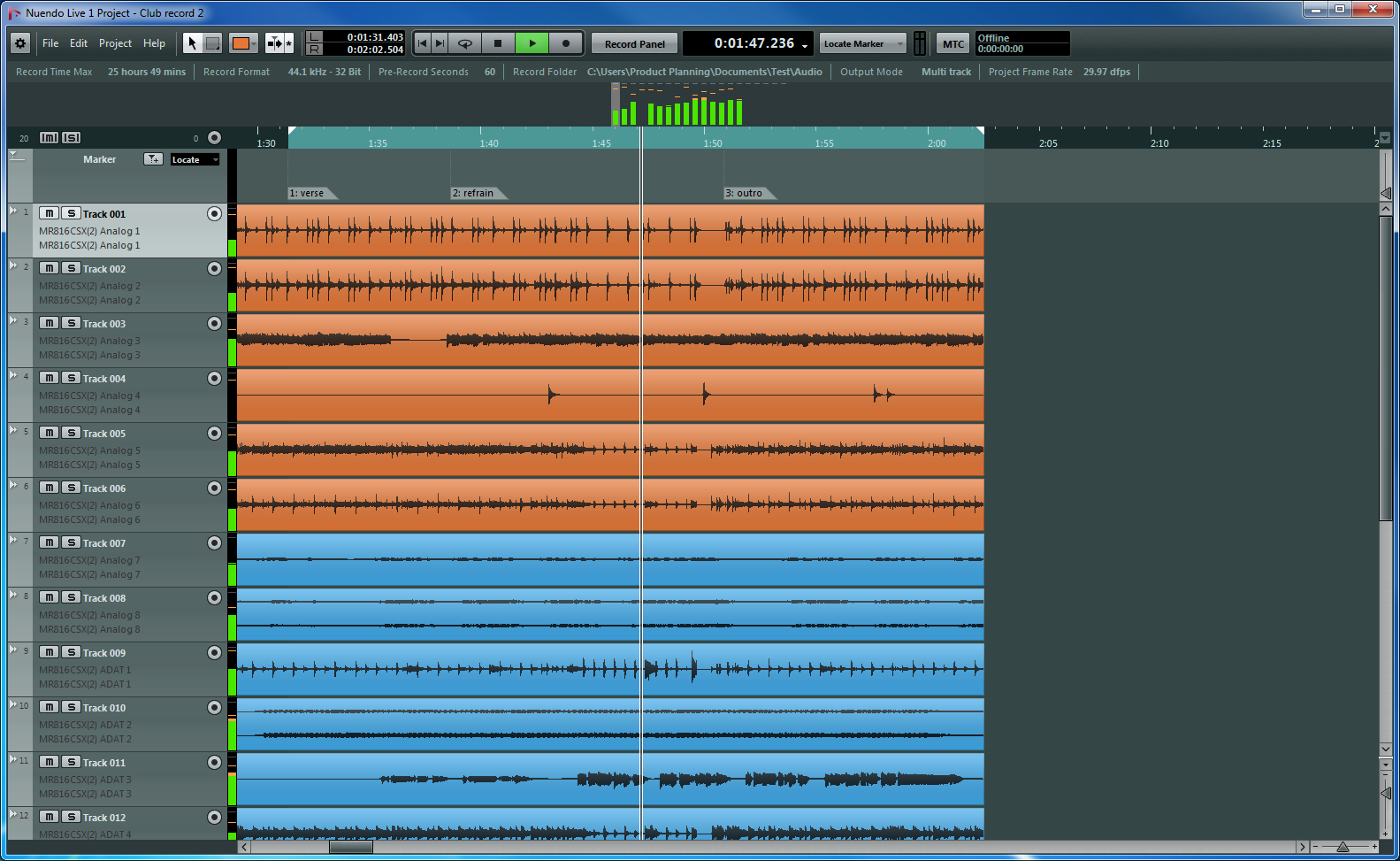
Task: Select the range selection tool
Action: click(213, 43)
